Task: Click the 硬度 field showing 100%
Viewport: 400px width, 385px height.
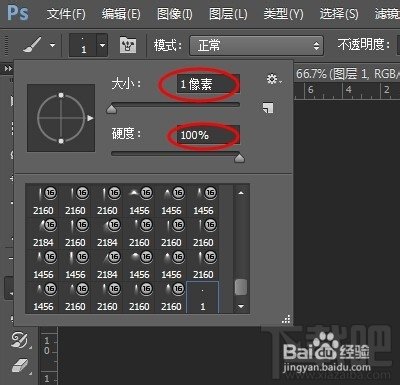Action: [208, 135]
